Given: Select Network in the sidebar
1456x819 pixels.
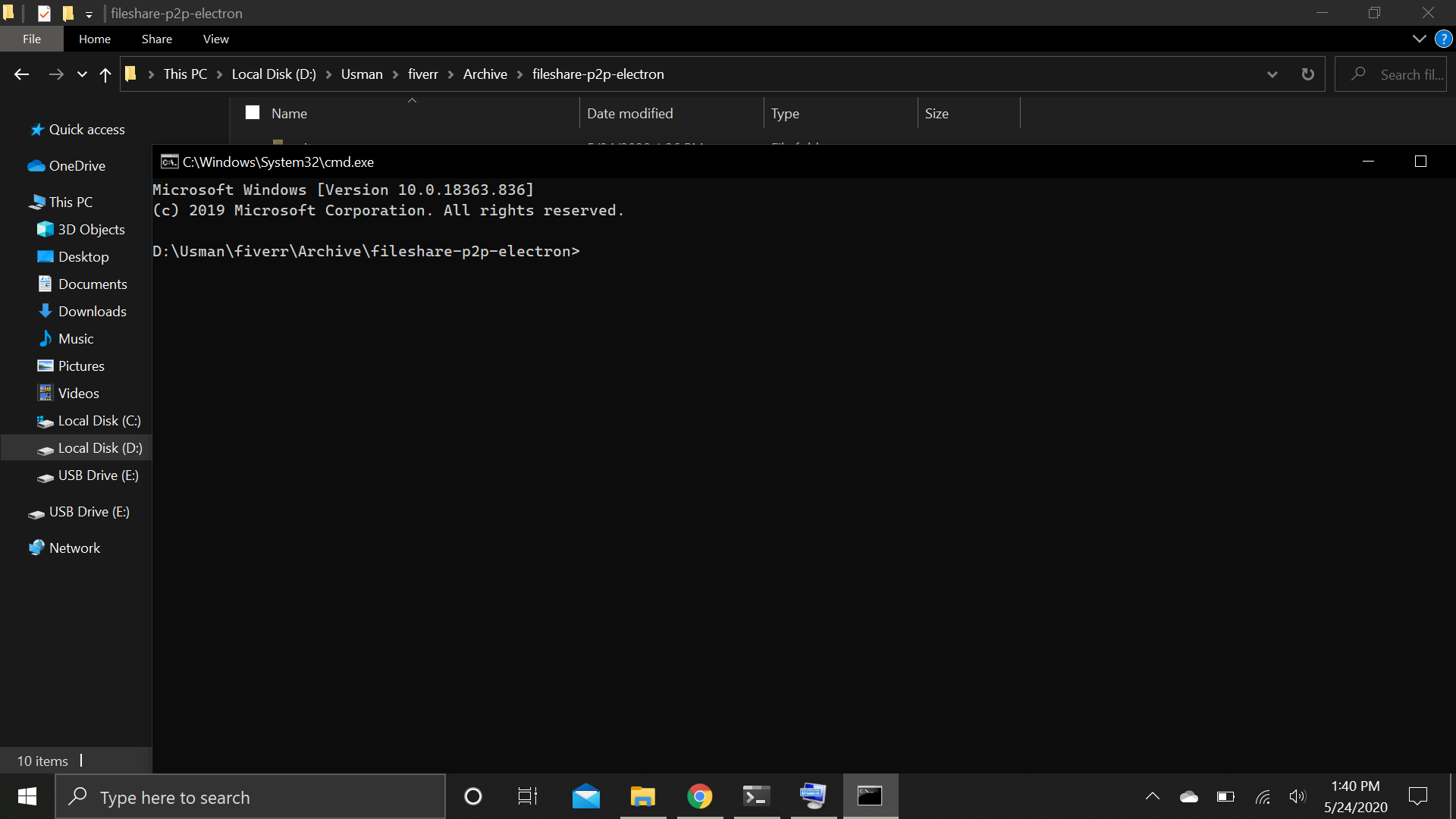Looking at the screenshot, I should (74, 548).
